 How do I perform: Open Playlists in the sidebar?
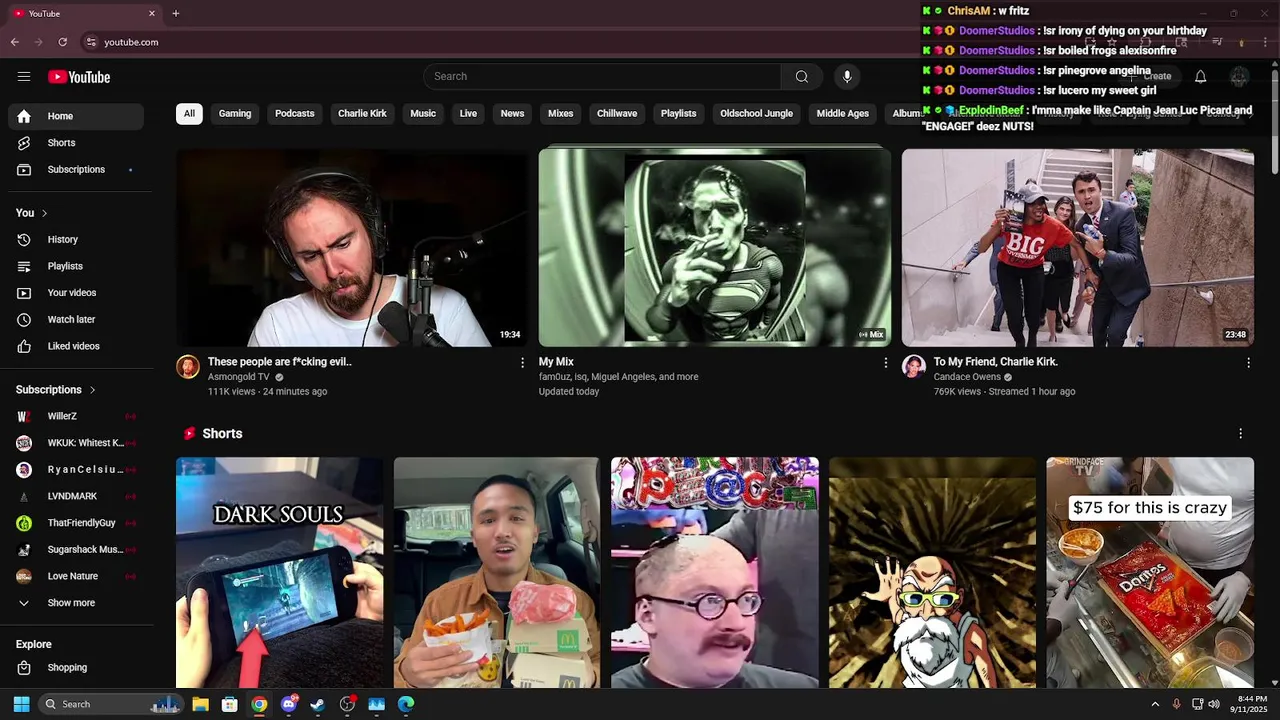coord(76,266)
